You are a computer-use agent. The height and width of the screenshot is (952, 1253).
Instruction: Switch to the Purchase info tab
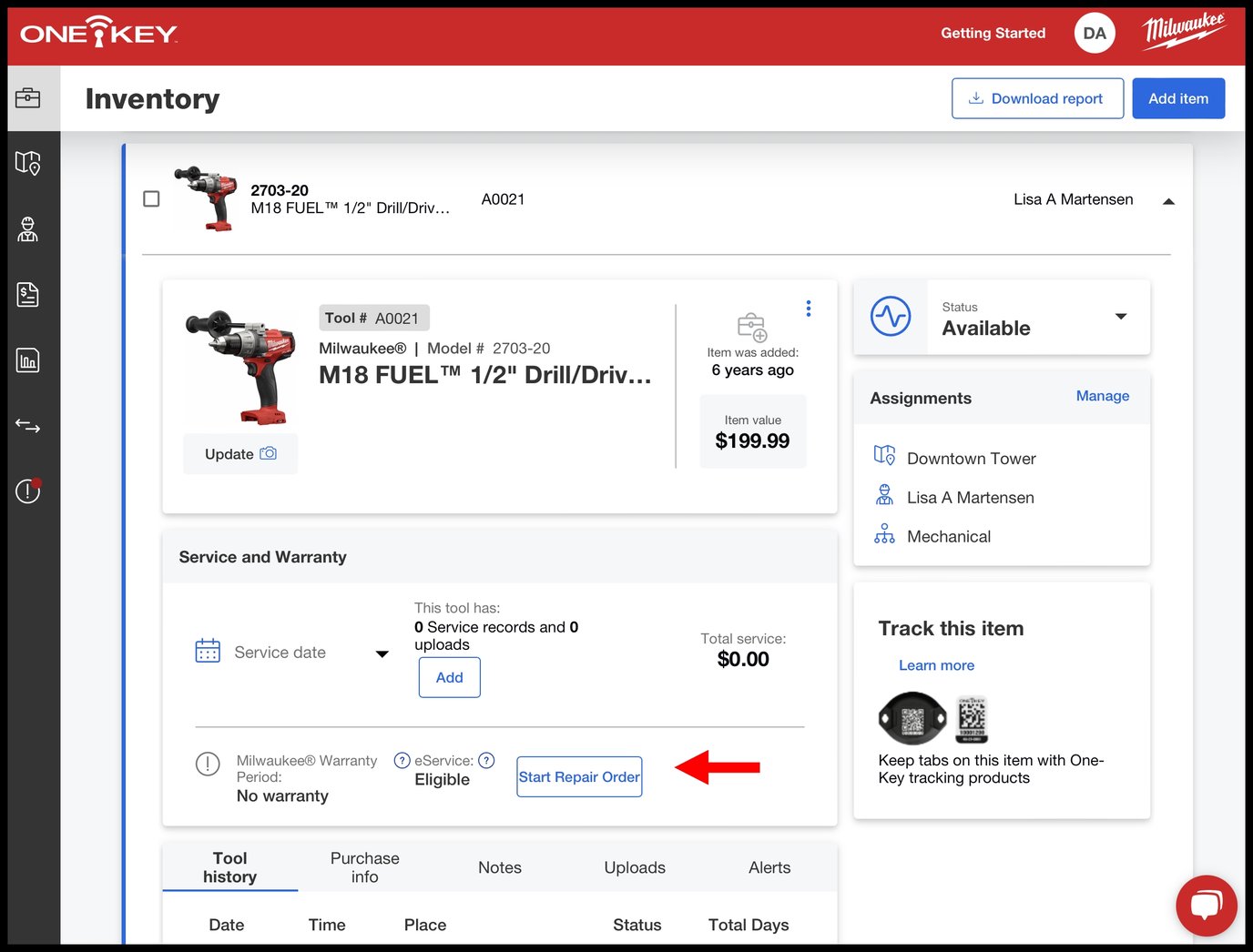tap(364, 866)
